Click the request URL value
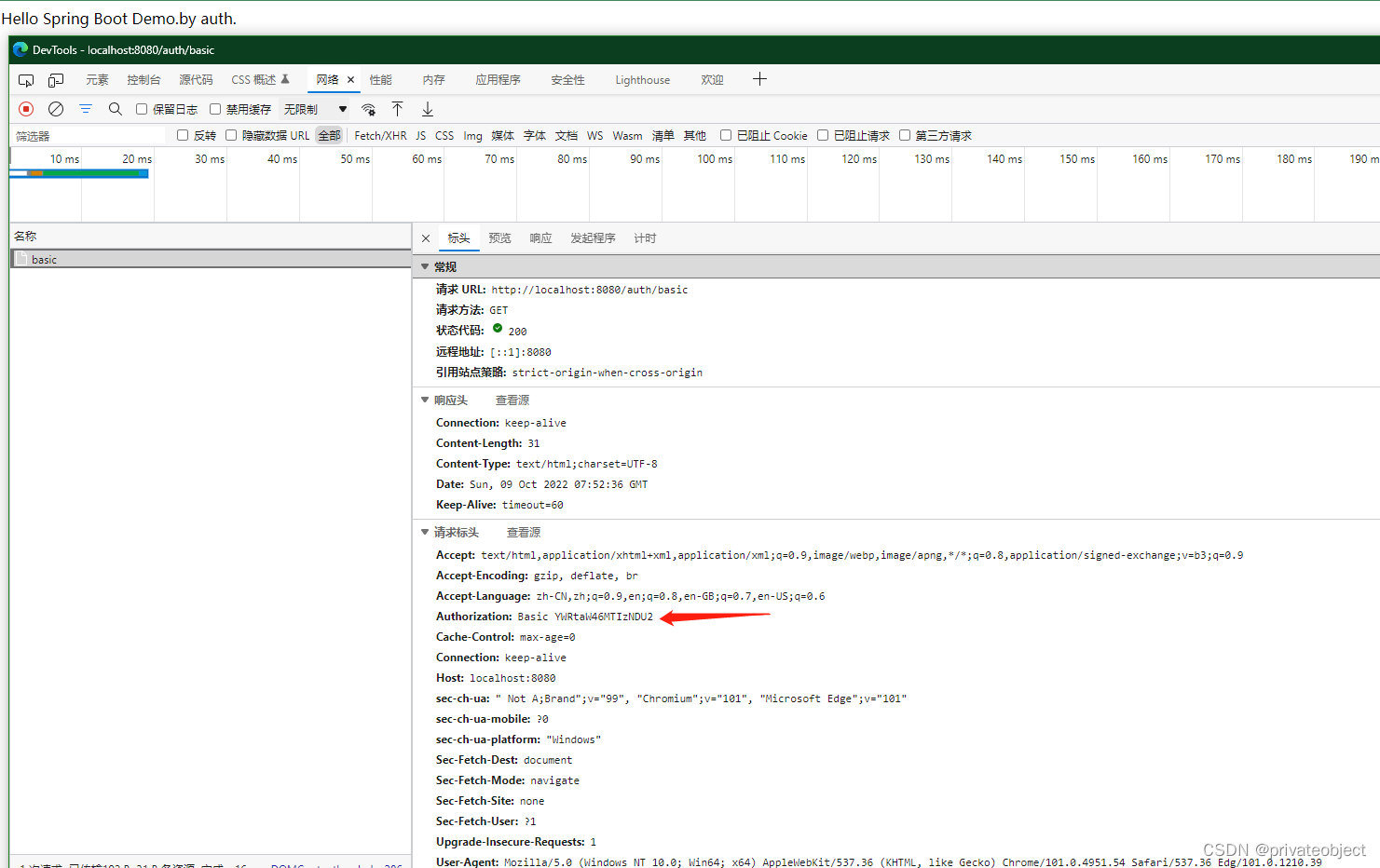1380x868 pixels. point(590,290)
